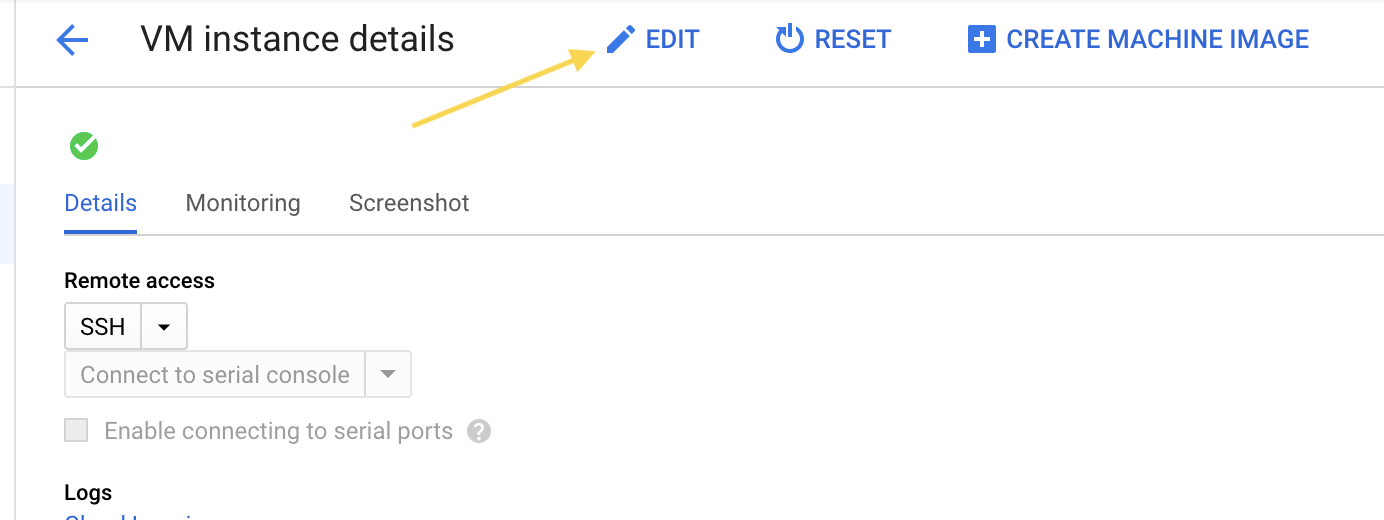Connect via the SSH button
The width and height of the screenshot is (1384, 520).
coord(103,327)
